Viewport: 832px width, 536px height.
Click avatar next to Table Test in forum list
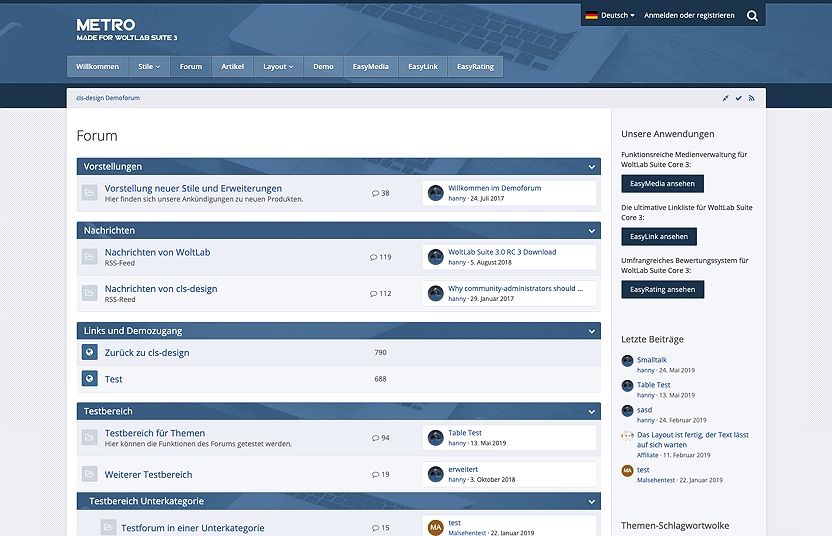(x=436, y=437)
